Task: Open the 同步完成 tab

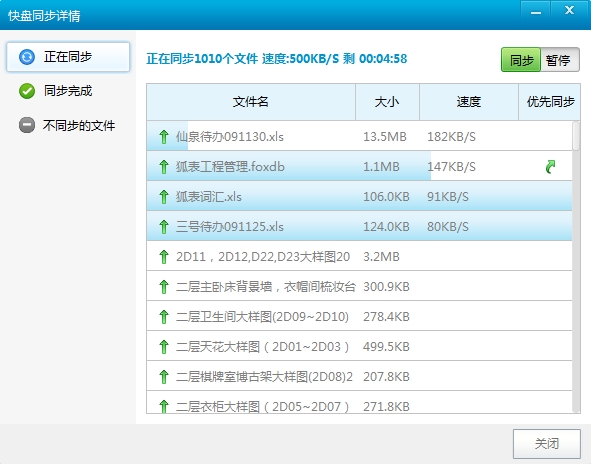Action: (x=68, y=91)
